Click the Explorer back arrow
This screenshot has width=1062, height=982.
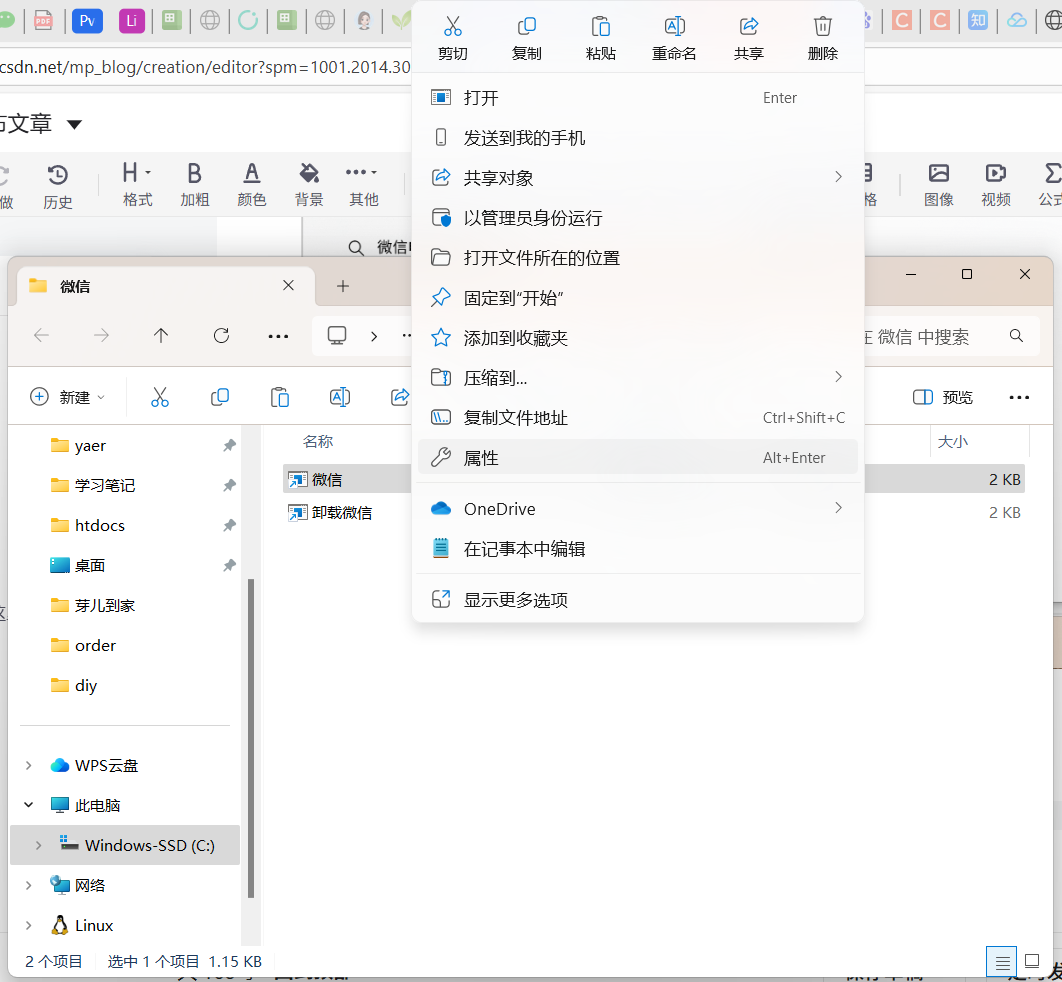pos(41,335)
